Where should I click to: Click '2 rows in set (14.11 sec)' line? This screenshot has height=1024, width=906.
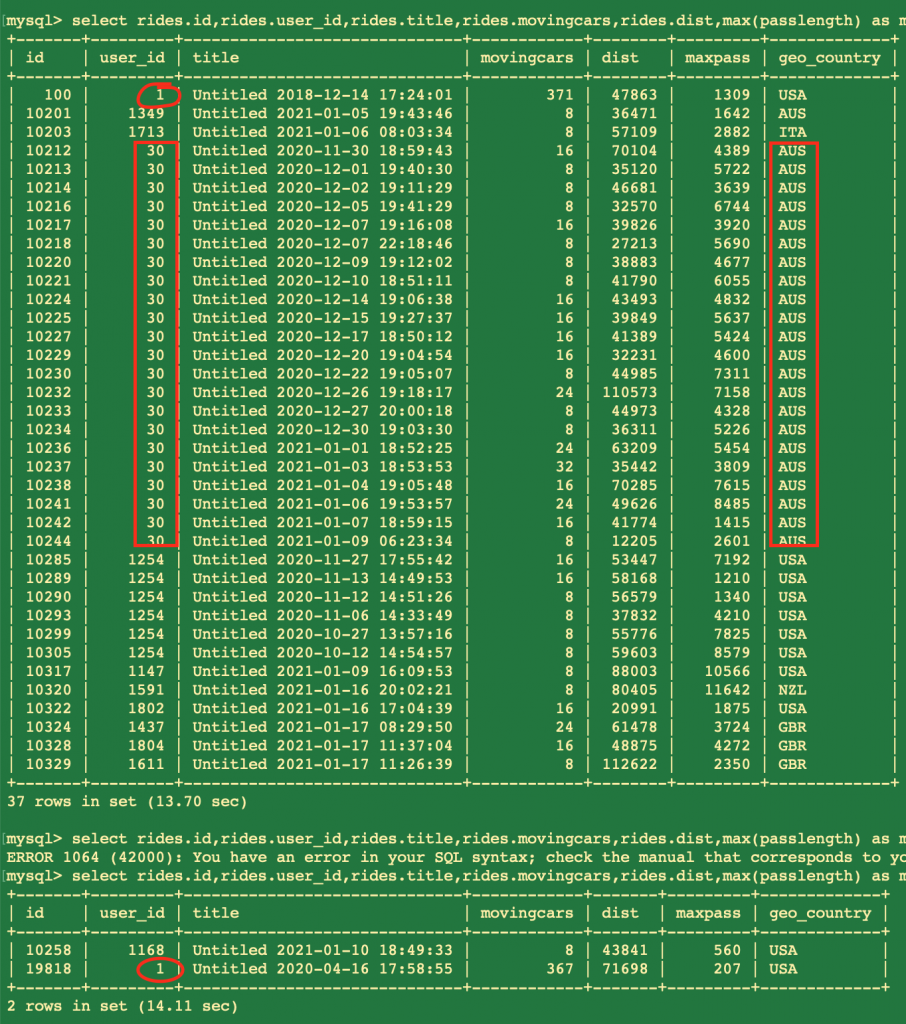(123, 1006)
